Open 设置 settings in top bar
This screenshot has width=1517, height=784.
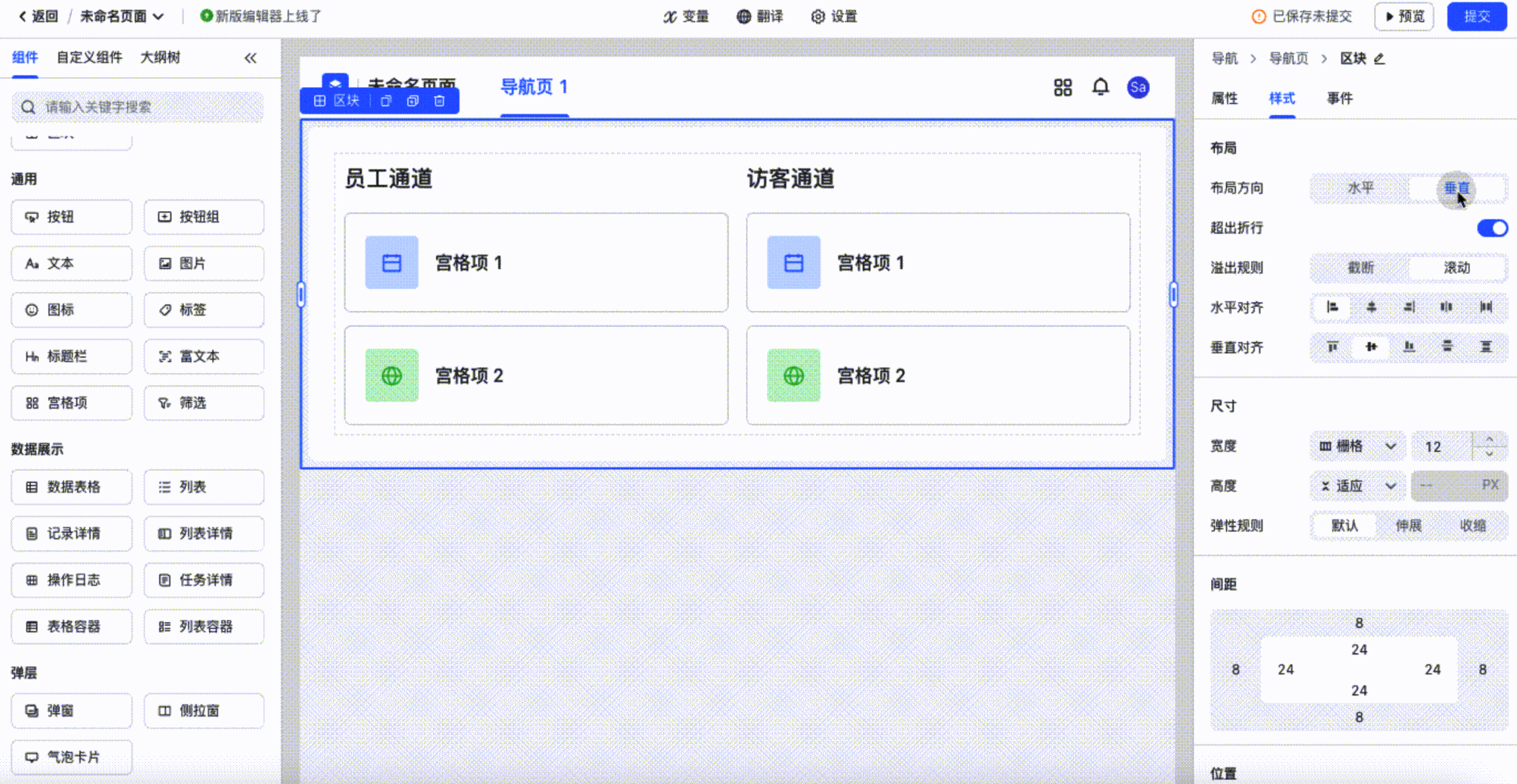pos(834,17)
